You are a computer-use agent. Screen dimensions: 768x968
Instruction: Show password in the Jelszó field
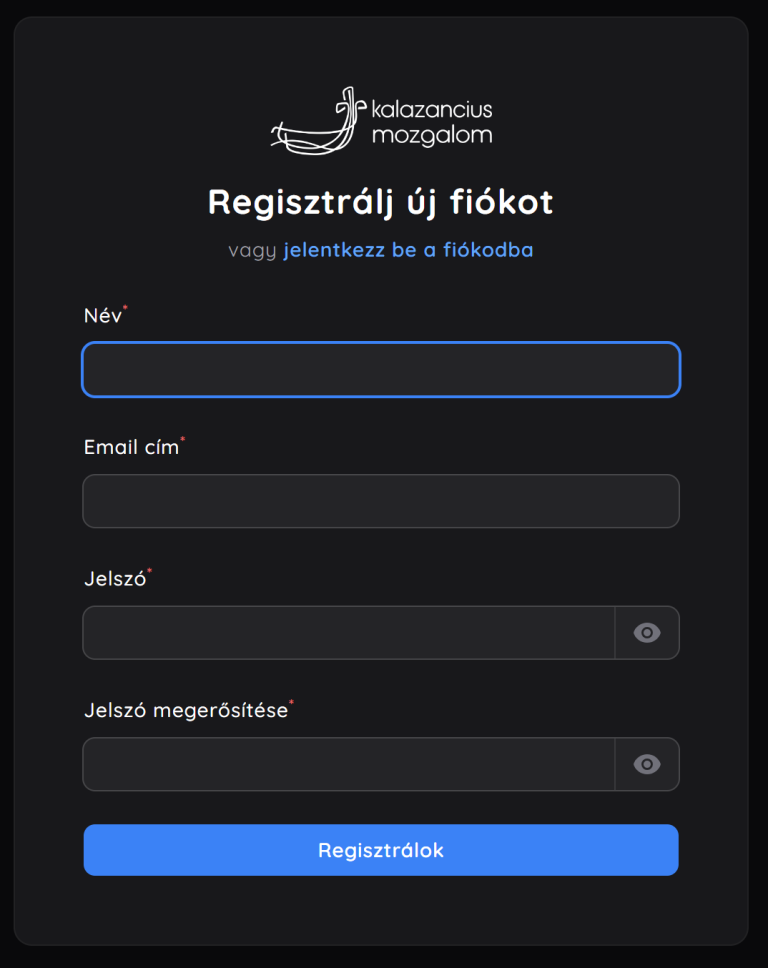tap(647, 633)
